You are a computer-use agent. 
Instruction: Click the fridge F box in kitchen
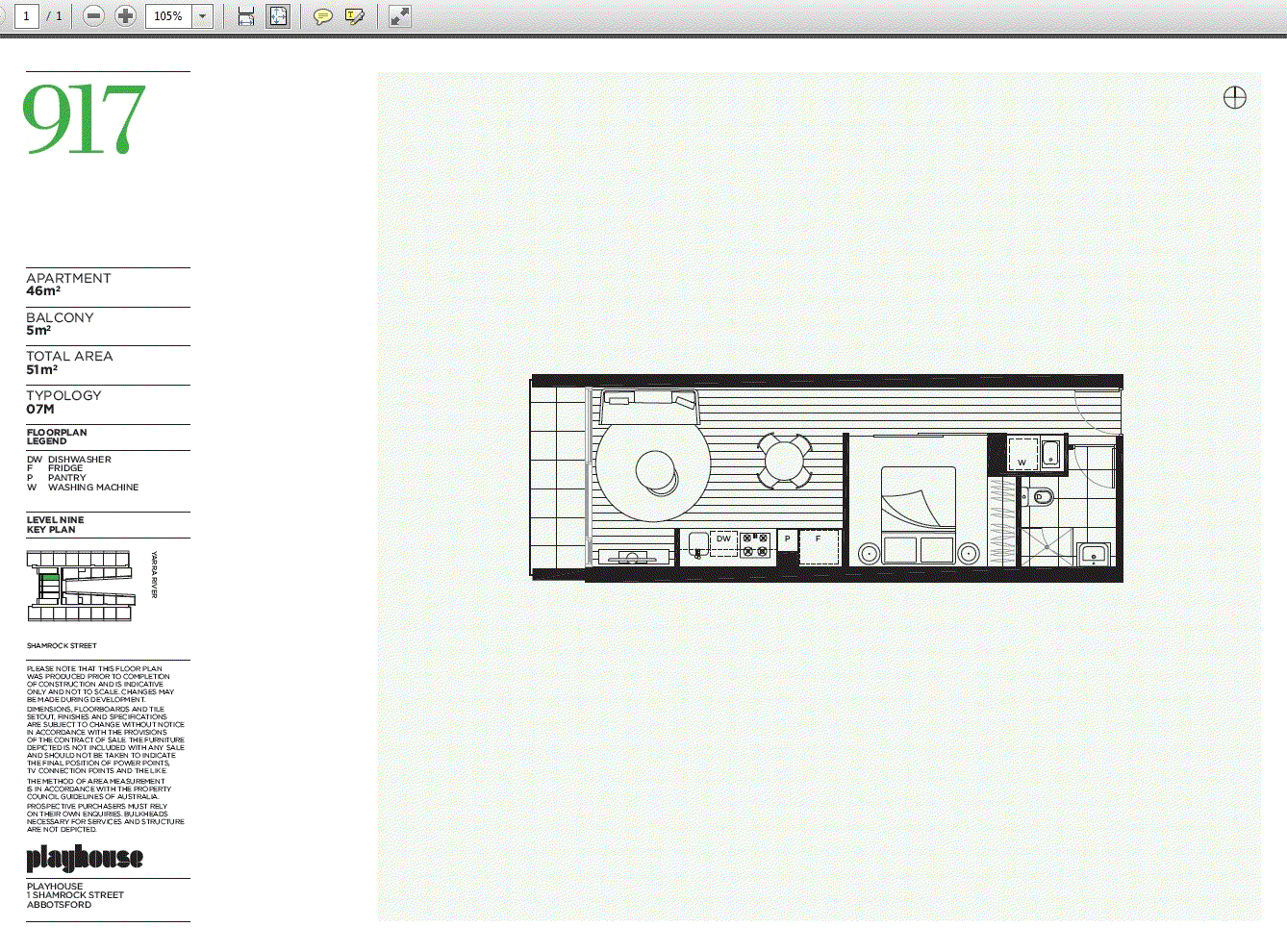tap(819, 545)
